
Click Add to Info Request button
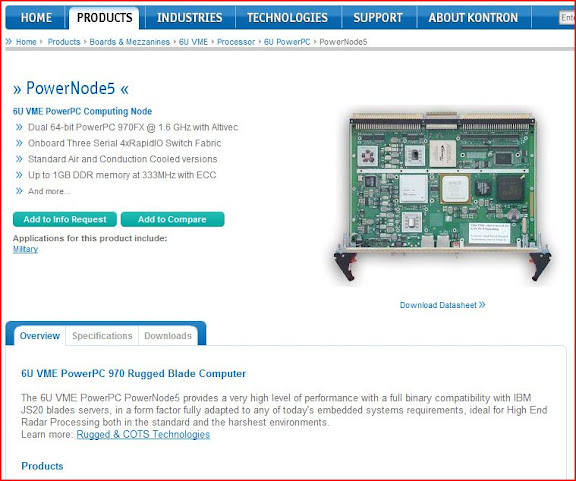[x=65, y=219]
